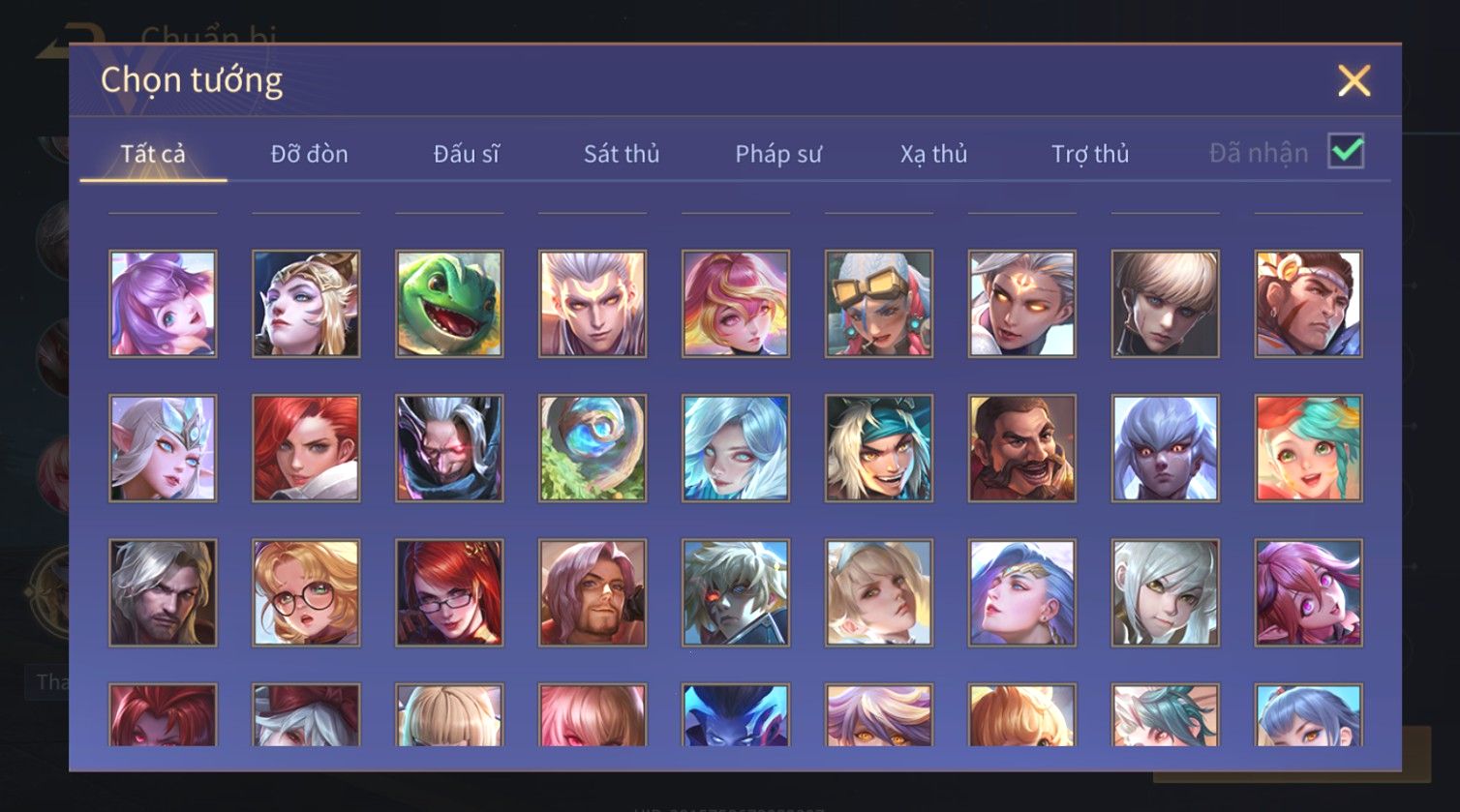The image size is (1460, 812).
Task: Switch to the Trợ thủ tab
Action: coord(1090,153)
